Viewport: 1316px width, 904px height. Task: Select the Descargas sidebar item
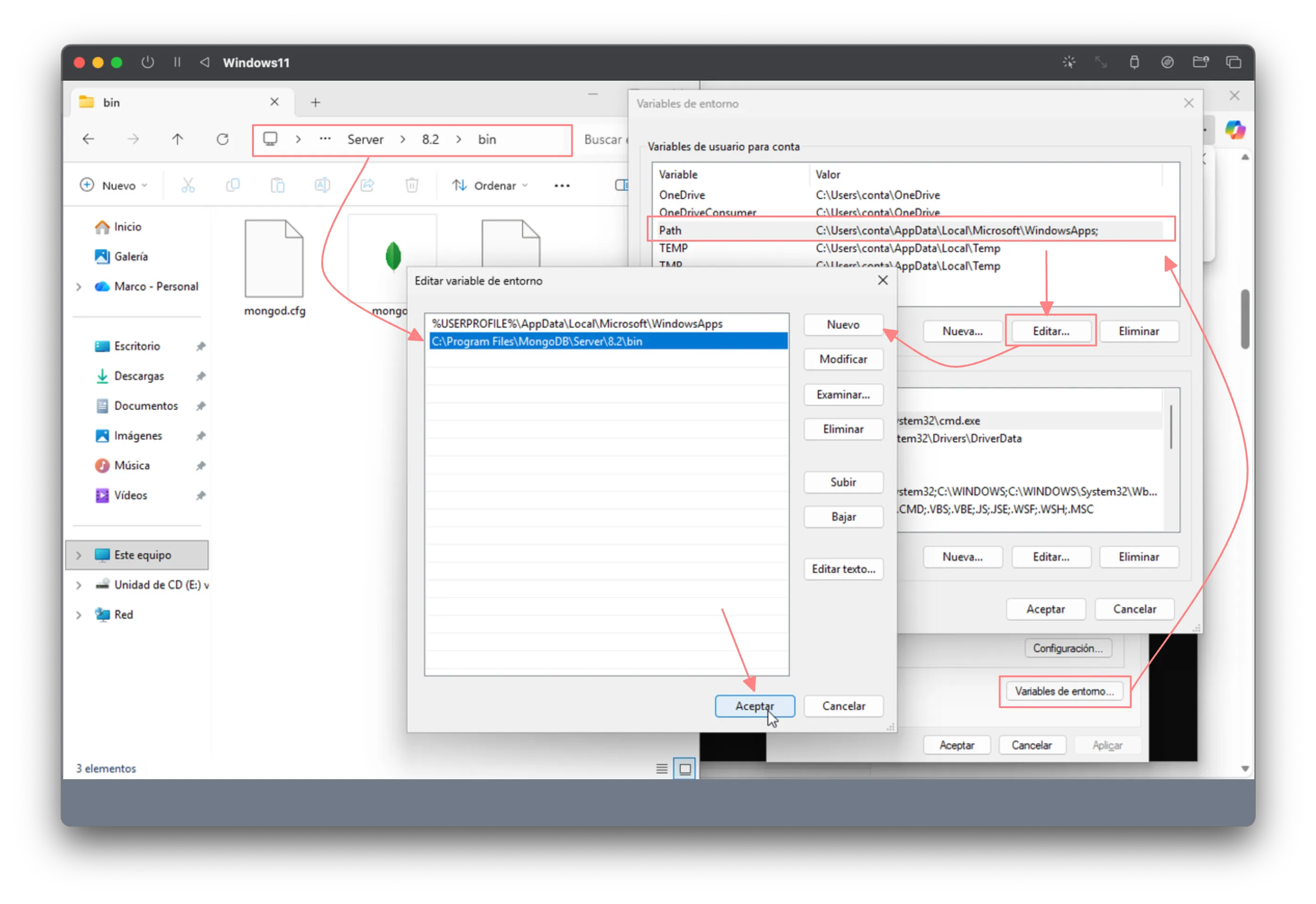(139, 376)
